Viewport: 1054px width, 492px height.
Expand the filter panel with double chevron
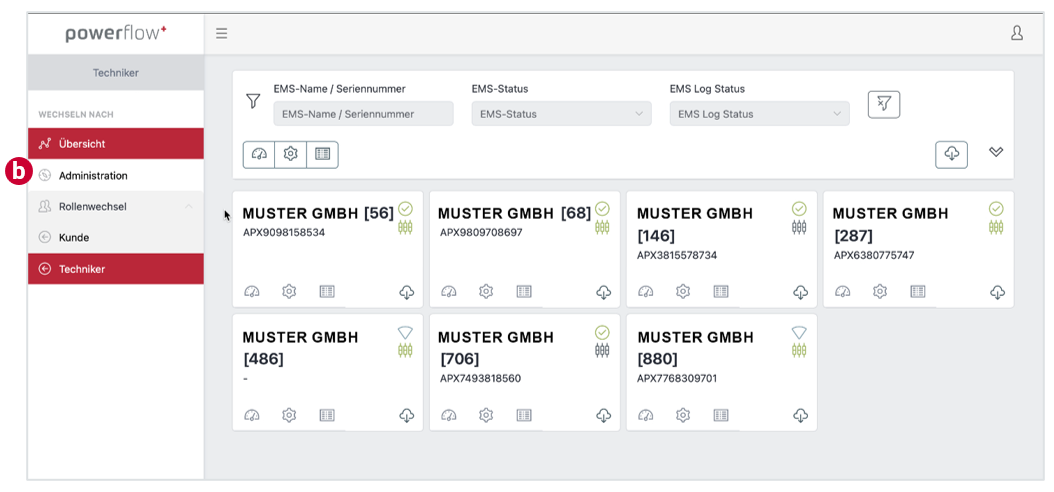[996, 152]
